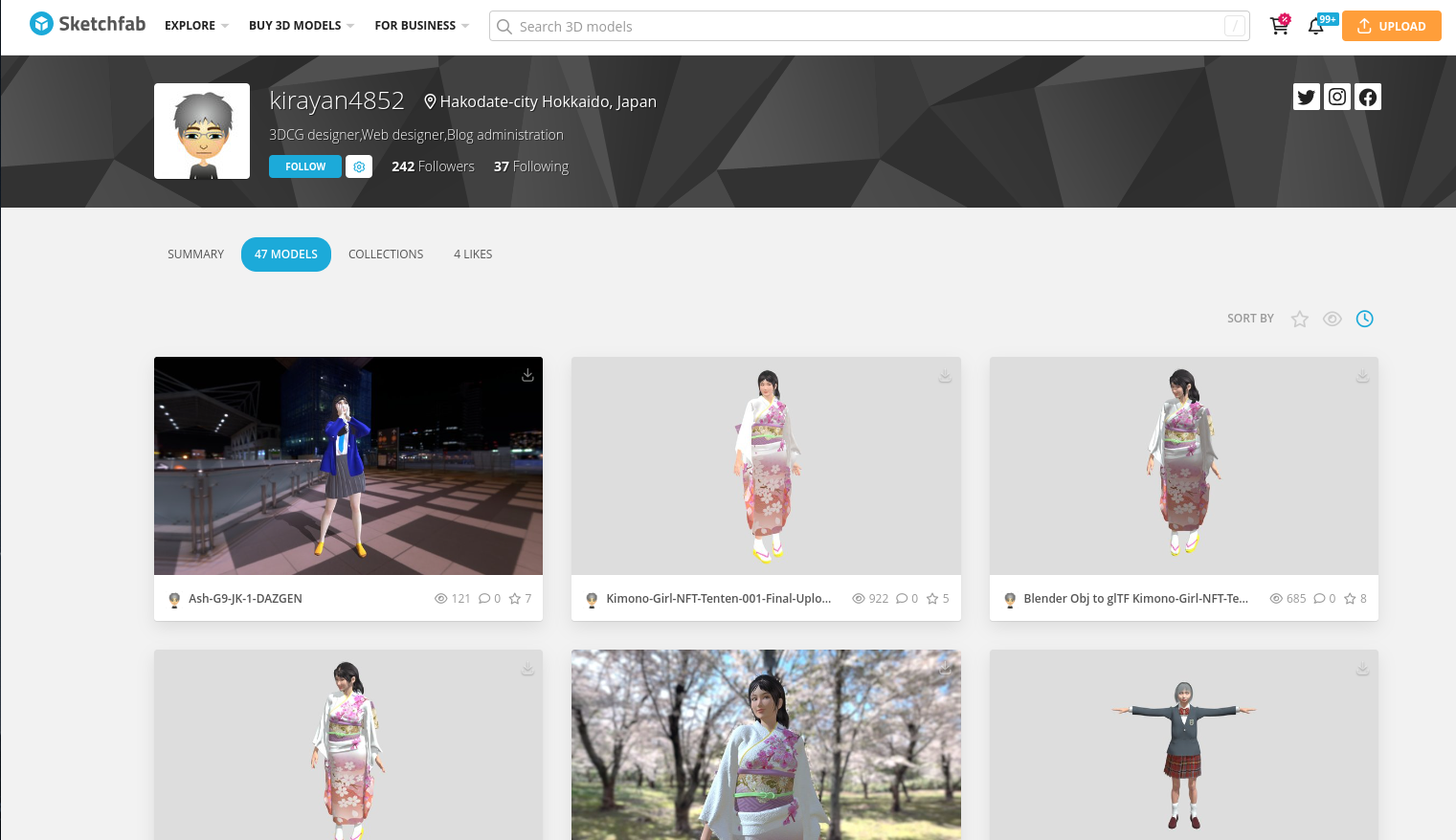The image size is (1456, 840).
Task: Click views eye on Ash-G9-JK-1-DAZGEN card
Action: pos(441,599)
